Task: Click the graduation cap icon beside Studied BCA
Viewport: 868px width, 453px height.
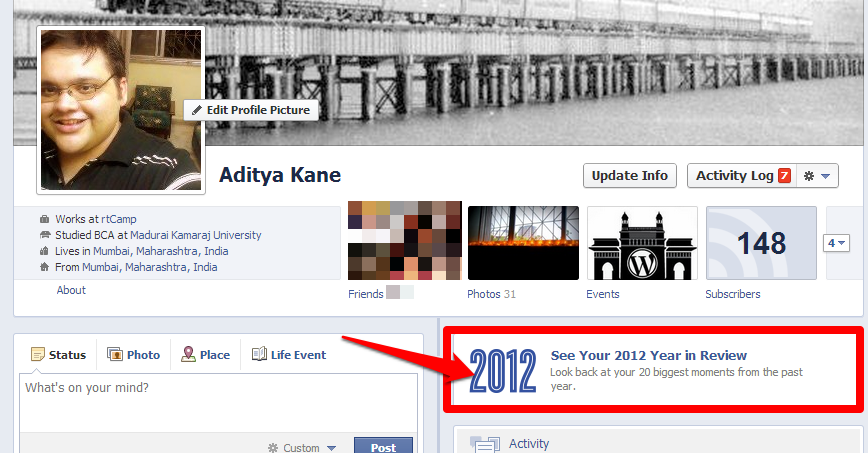Action: (x=45, y=235)
